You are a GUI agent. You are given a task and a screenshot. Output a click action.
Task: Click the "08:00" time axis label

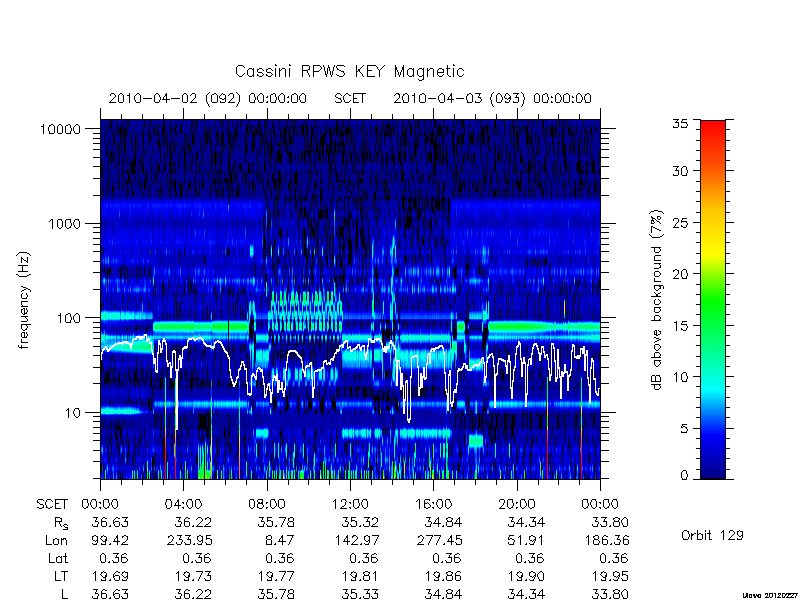[267, 505]
